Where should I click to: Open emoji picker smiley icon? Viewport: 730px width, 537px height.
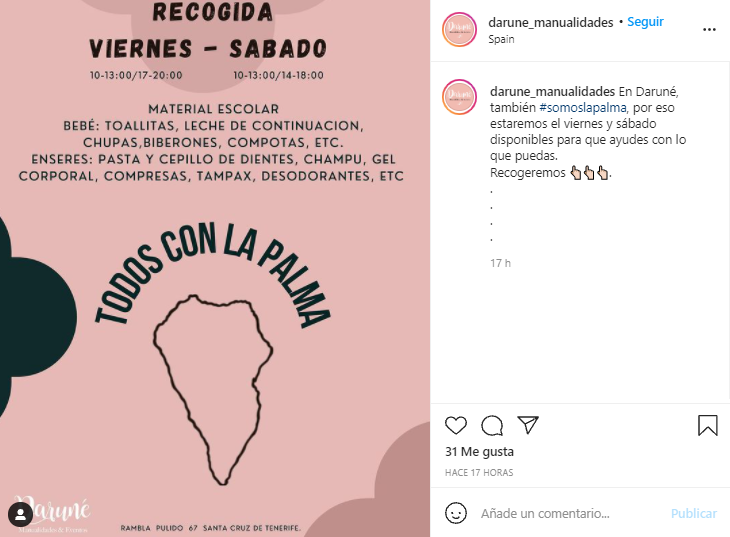(455, 513)
